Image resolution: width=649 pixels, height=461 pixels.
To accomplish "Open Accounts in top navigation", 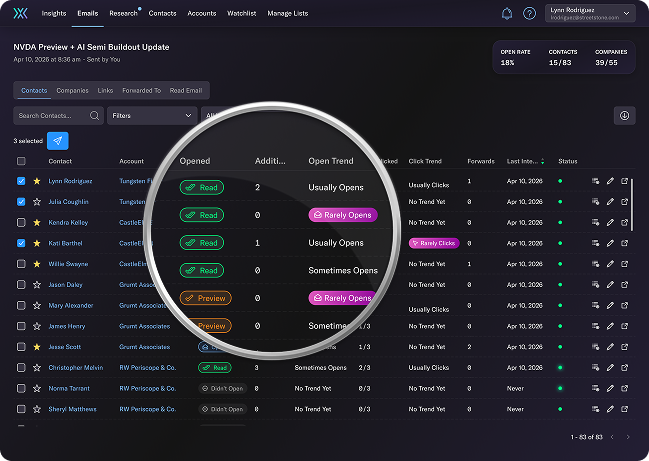I will (202, 13).
